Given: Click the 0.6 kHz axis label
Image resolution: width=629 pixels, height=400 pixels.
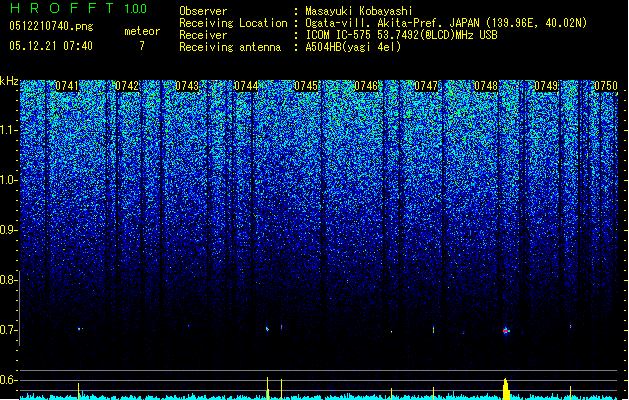Looking at the screenshot, I should click(x=8, y=380).
